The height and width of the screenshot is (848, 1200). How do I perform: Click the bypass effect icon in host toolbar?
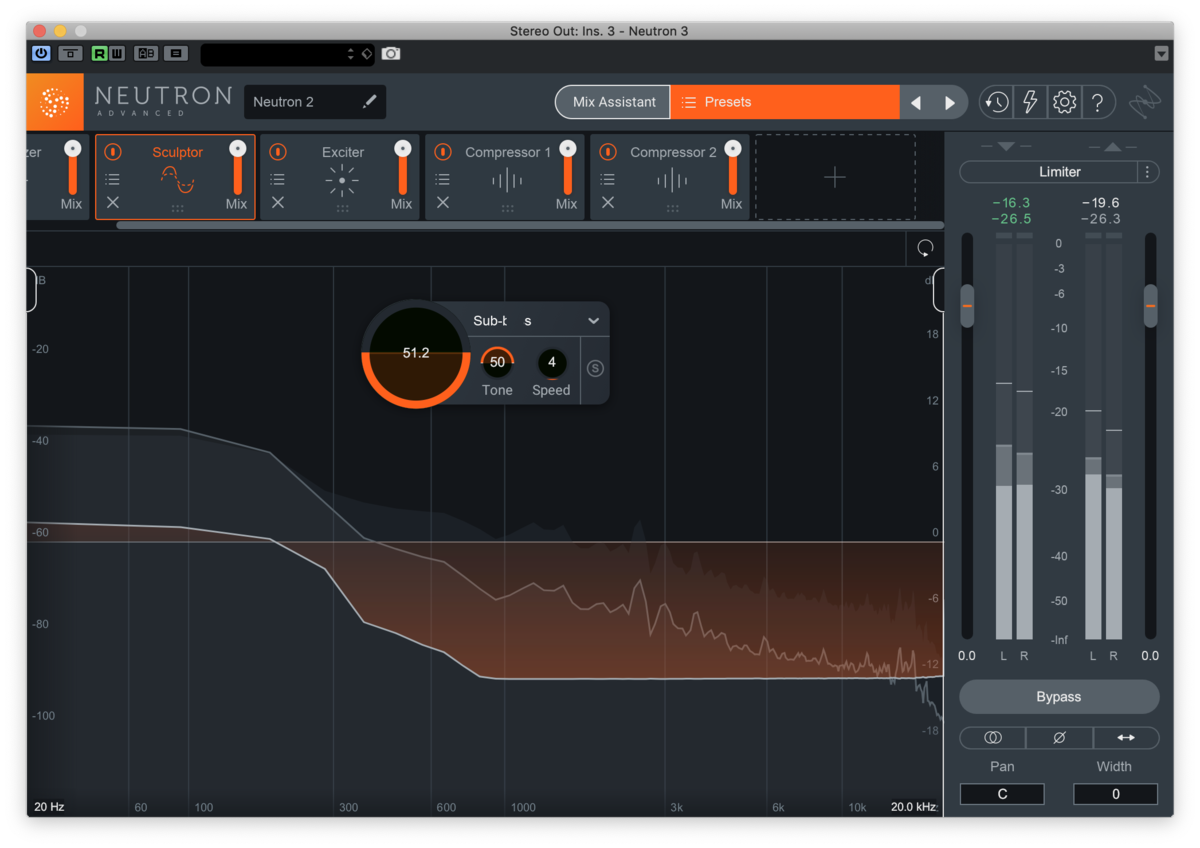[70, 54]
